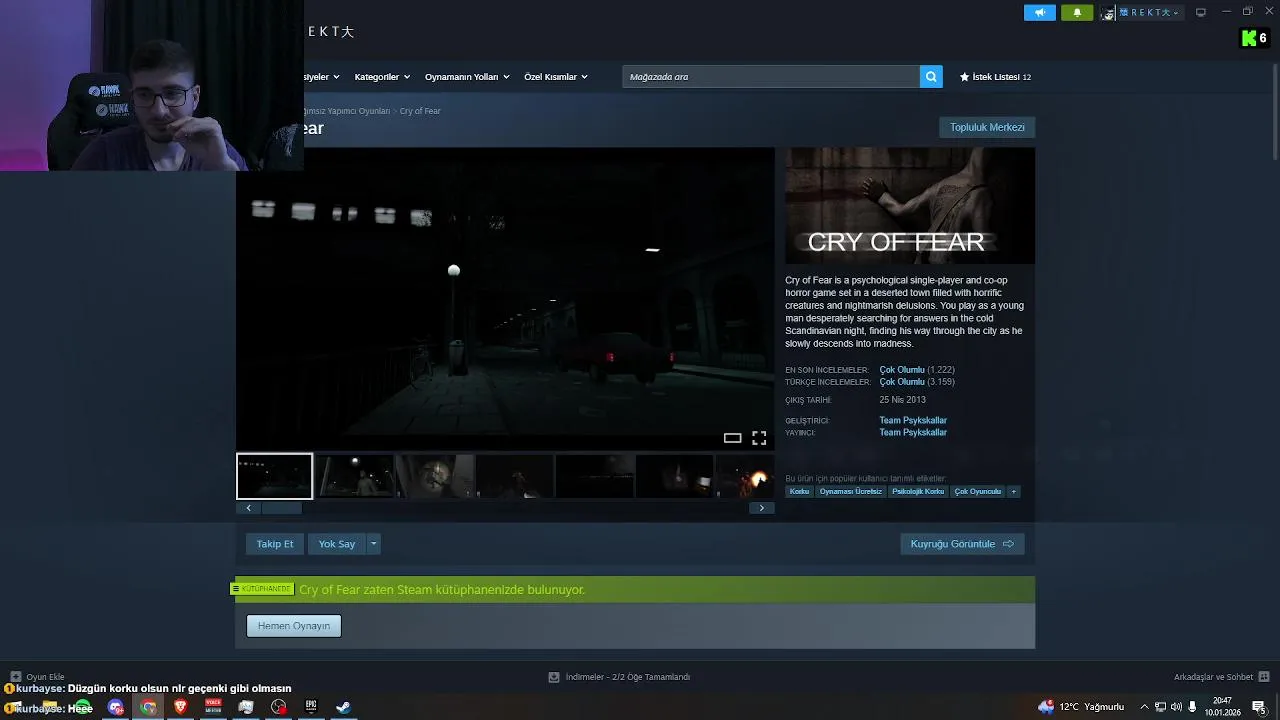Show hidden system tray icons
1280x720 pixels.
click(1144, 707)
